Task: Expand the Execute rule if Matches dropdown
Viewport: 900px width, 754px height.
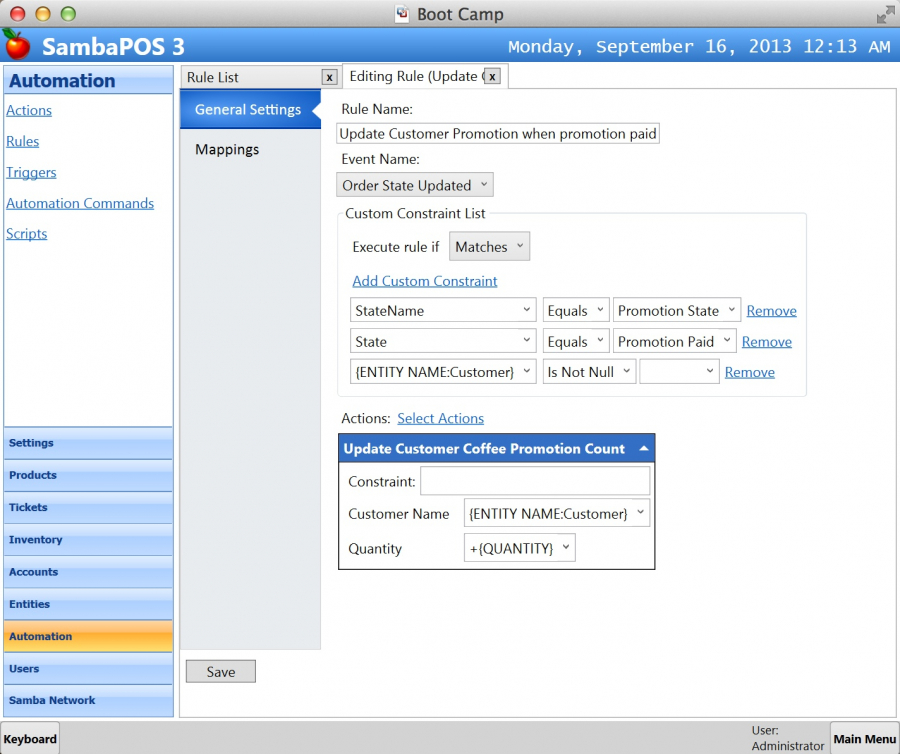Action: point(489,247)
